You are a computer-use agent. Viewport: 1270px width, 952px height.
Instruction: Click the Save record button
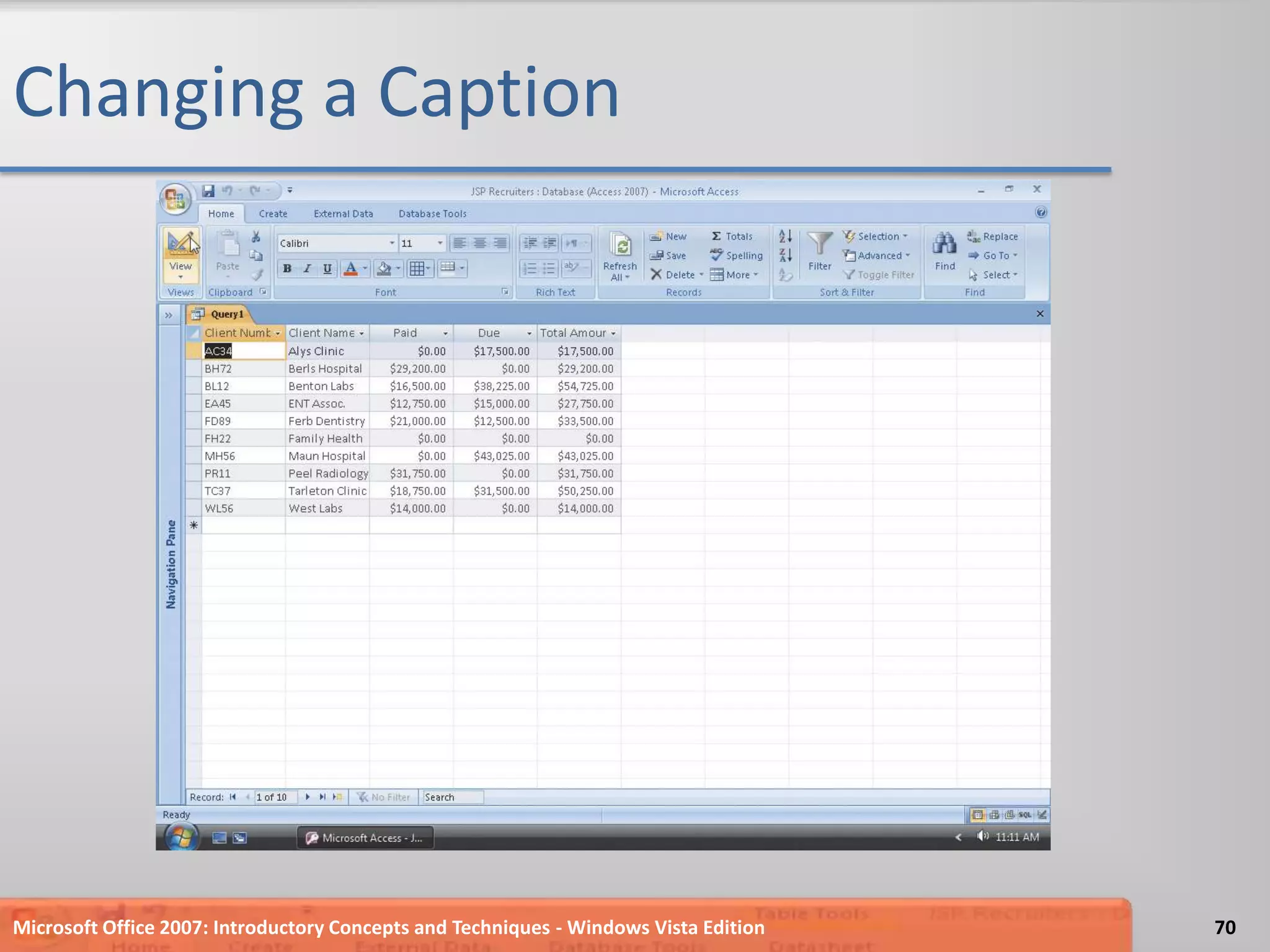click(x=668, y=255)
